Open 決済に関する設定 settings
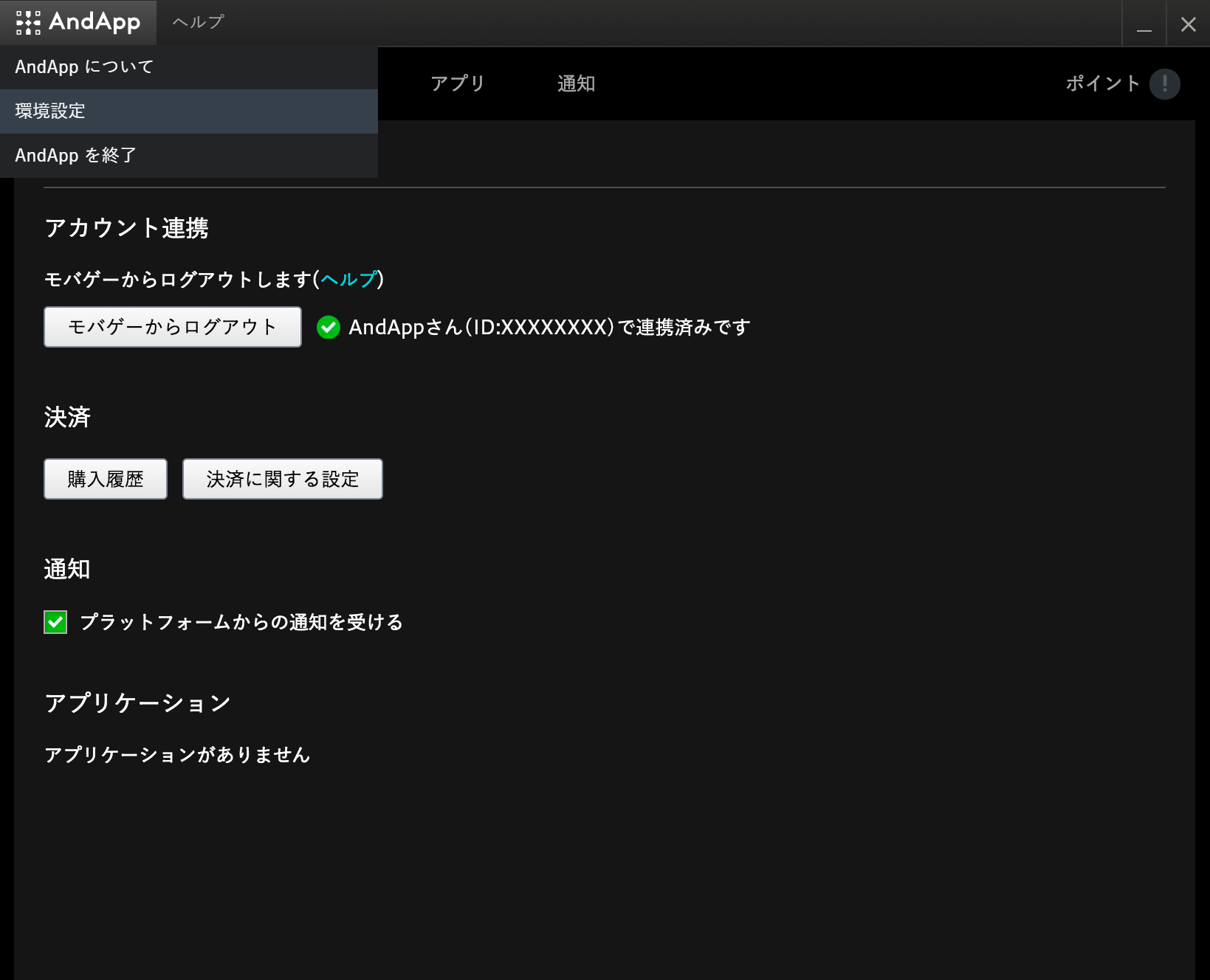The image size is (1210, 980). point(283,479)
